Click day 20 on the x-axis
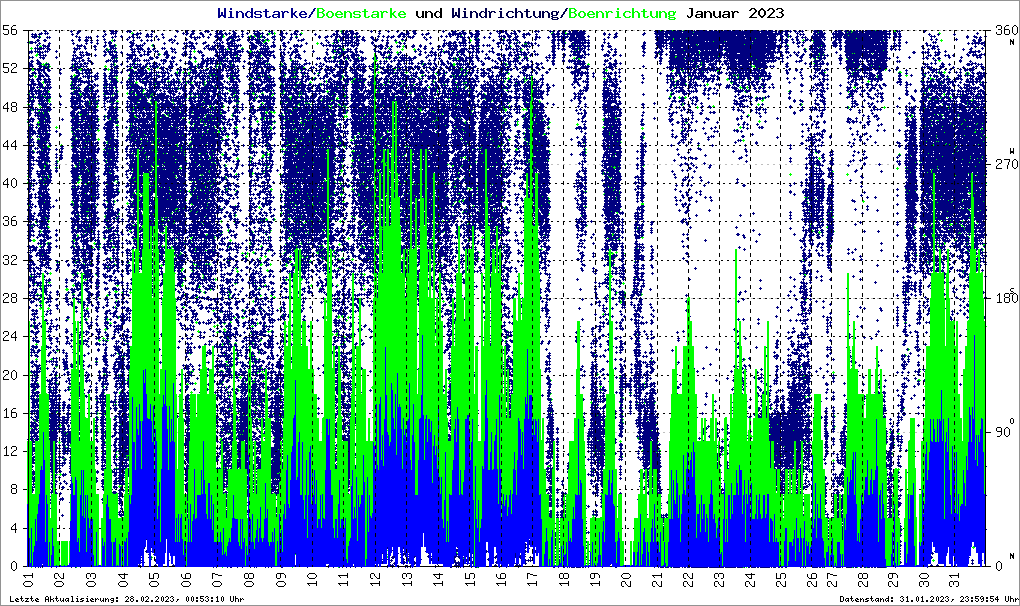Screen dimensions: 1020x606 point(625,578)
